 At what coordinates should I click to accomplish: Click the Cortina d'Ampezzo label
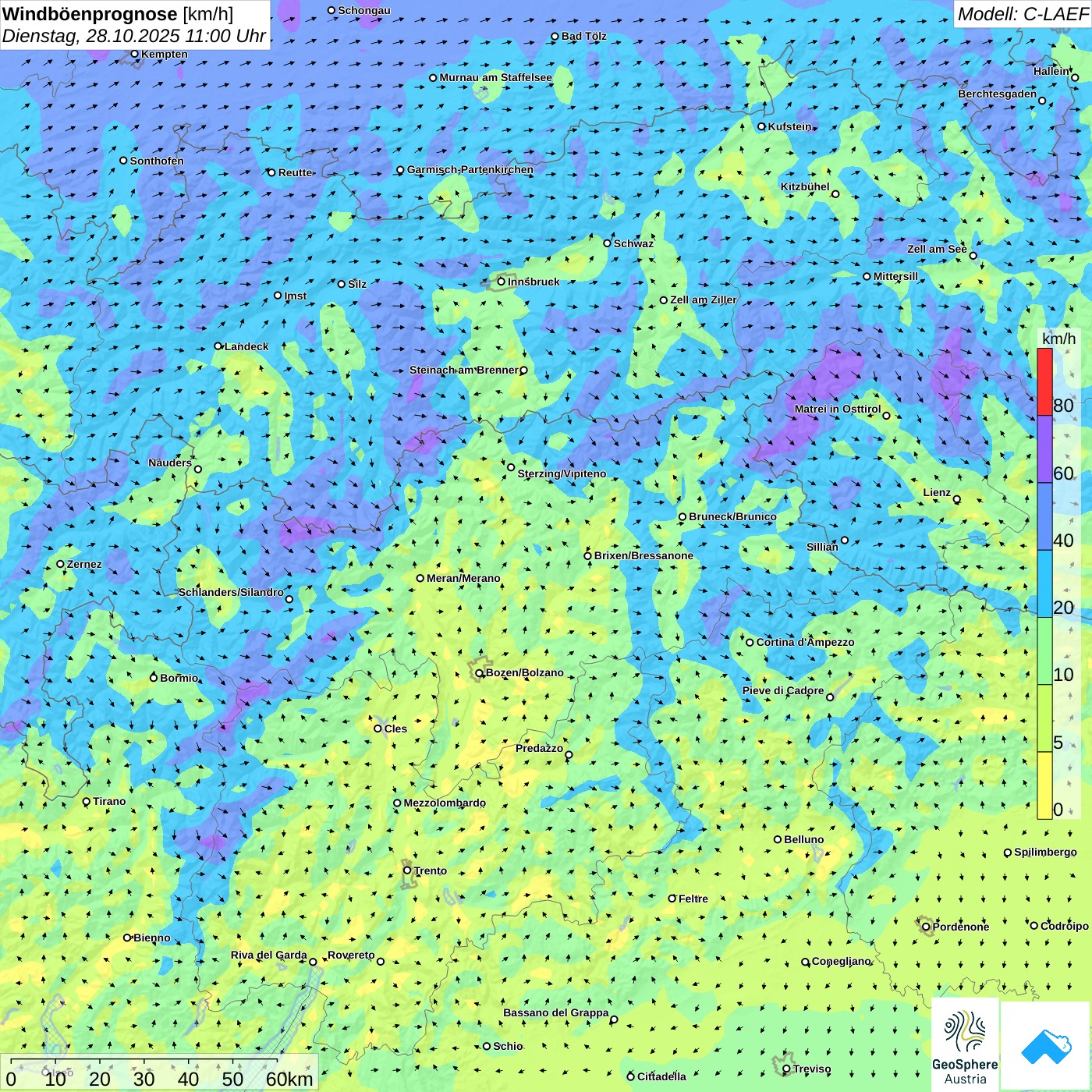(x=805, y=642)
